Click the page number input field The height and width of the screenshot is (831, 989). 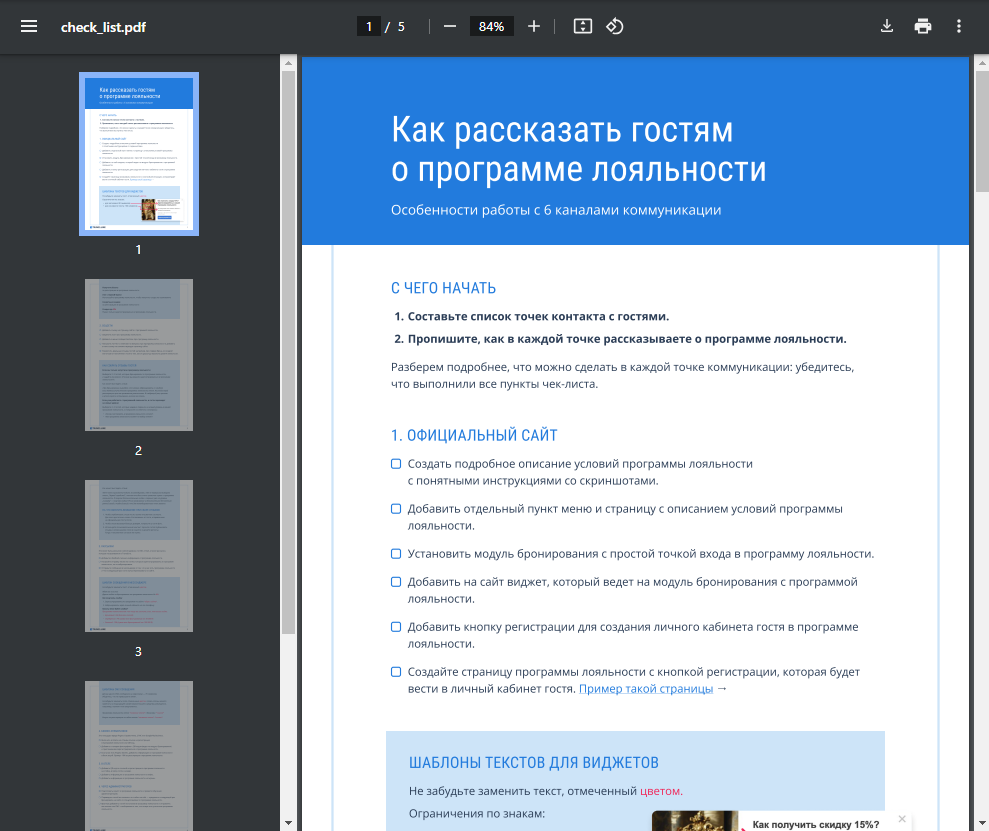click(x=369, y=26)
